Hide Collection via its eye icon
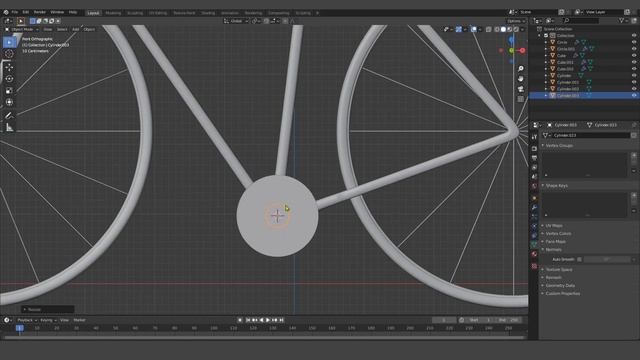 pyautogui.click(x=634, y=36)
